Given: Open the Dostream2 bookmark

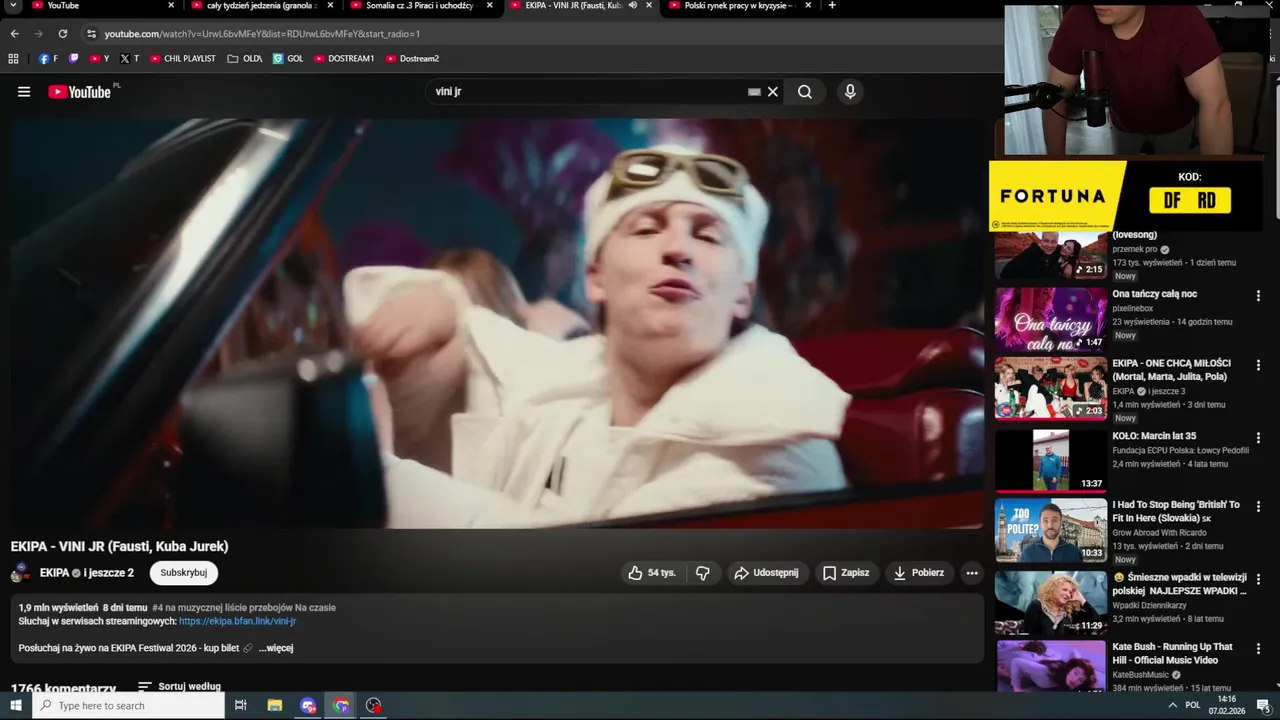Looking at the screenshot, I should pos(412,59).
